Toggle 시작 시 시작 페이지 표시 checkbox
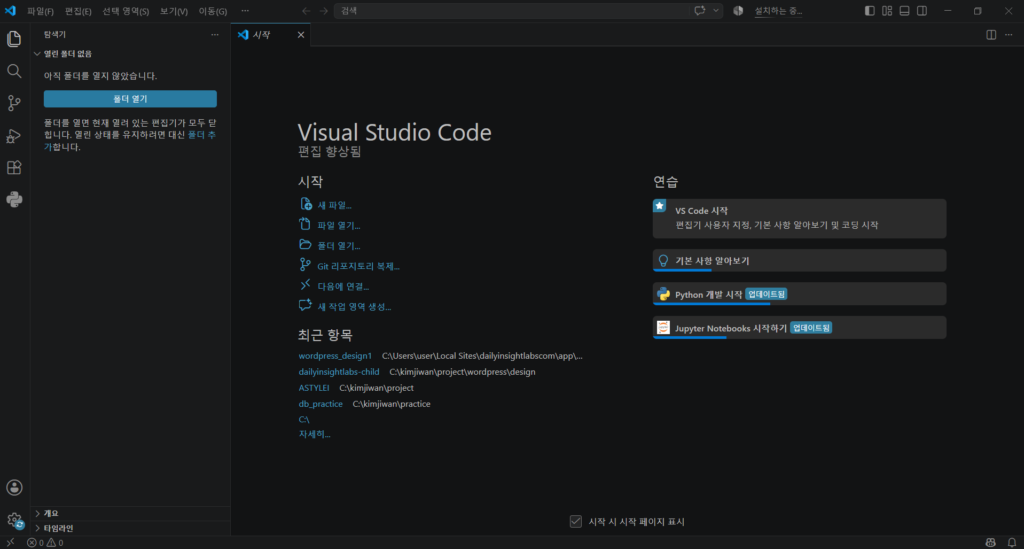 click(x=575, y=522)
